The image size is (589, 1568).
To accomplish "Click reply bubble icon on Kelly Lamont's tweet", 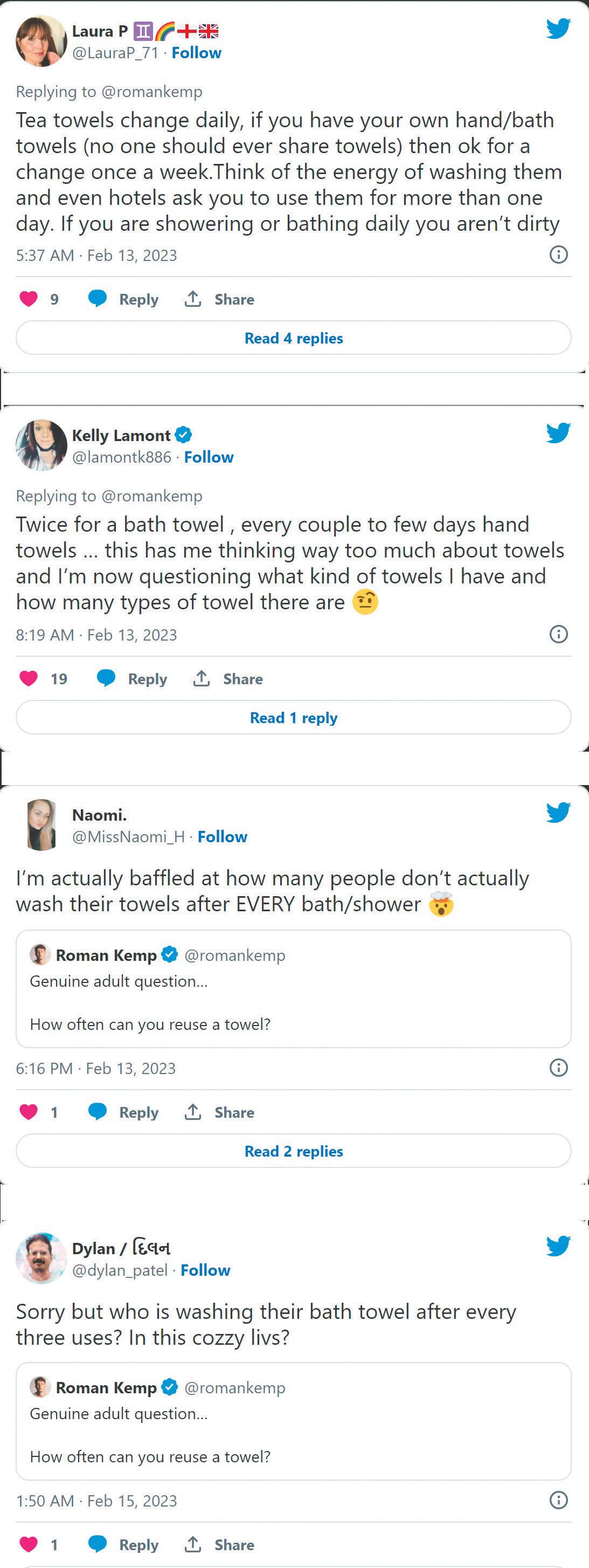I will 106,678.
